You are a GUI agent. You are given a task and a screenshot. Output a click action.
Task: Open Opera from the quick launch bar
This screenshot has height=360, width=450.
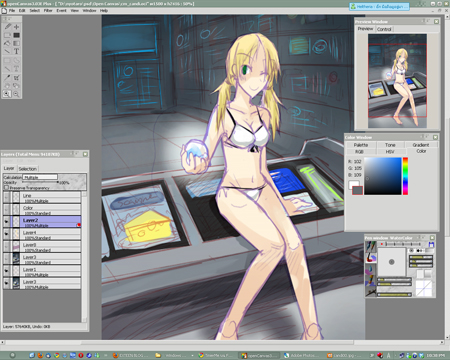tap(81, 355)
